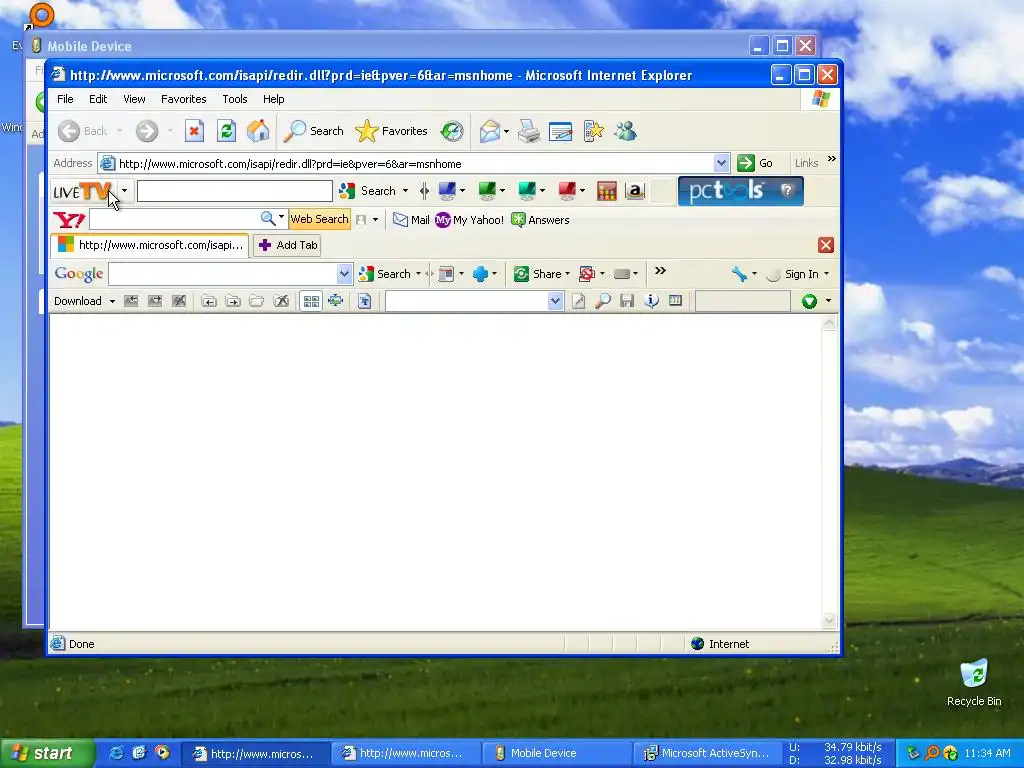Click the colorful grid icon beside Amazon

[607, 191]
